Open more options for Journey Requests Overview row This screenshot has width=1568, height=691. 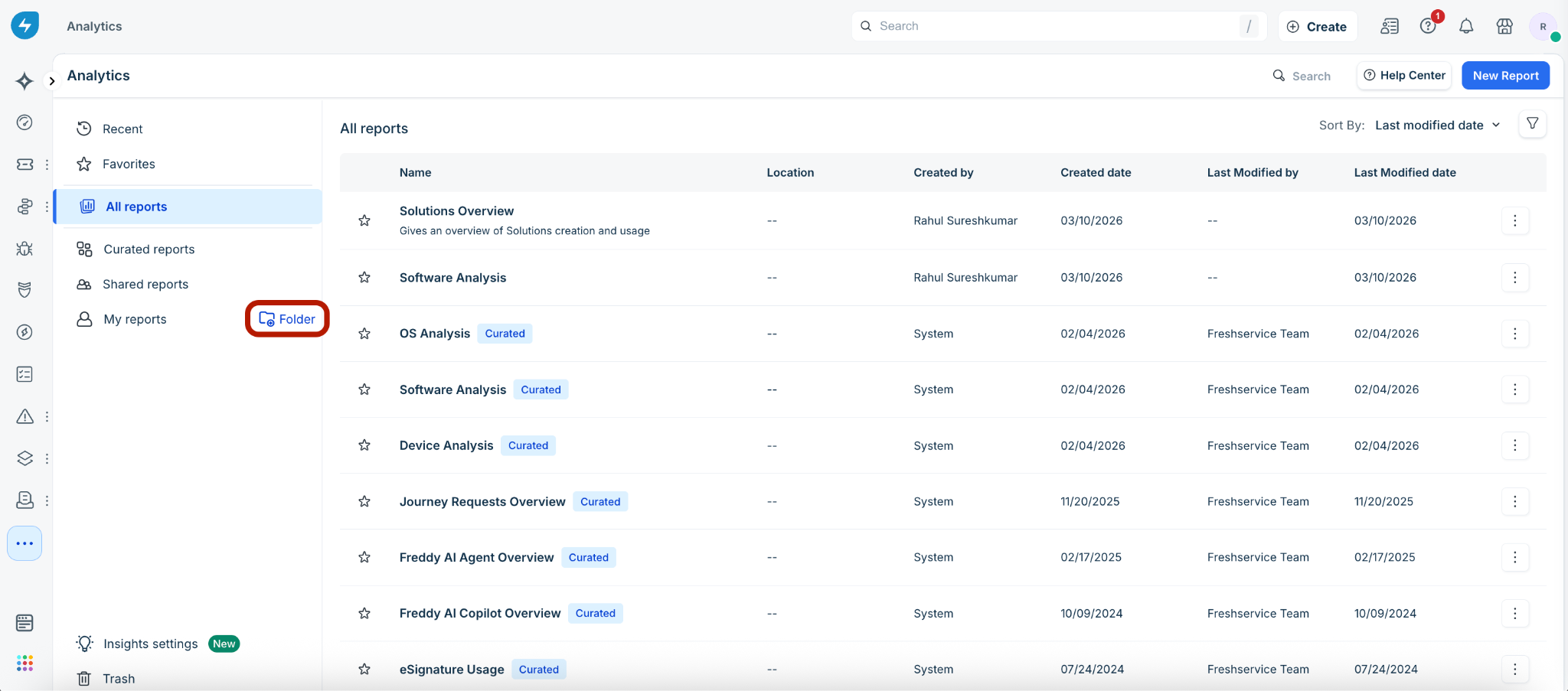point(1514,501)
